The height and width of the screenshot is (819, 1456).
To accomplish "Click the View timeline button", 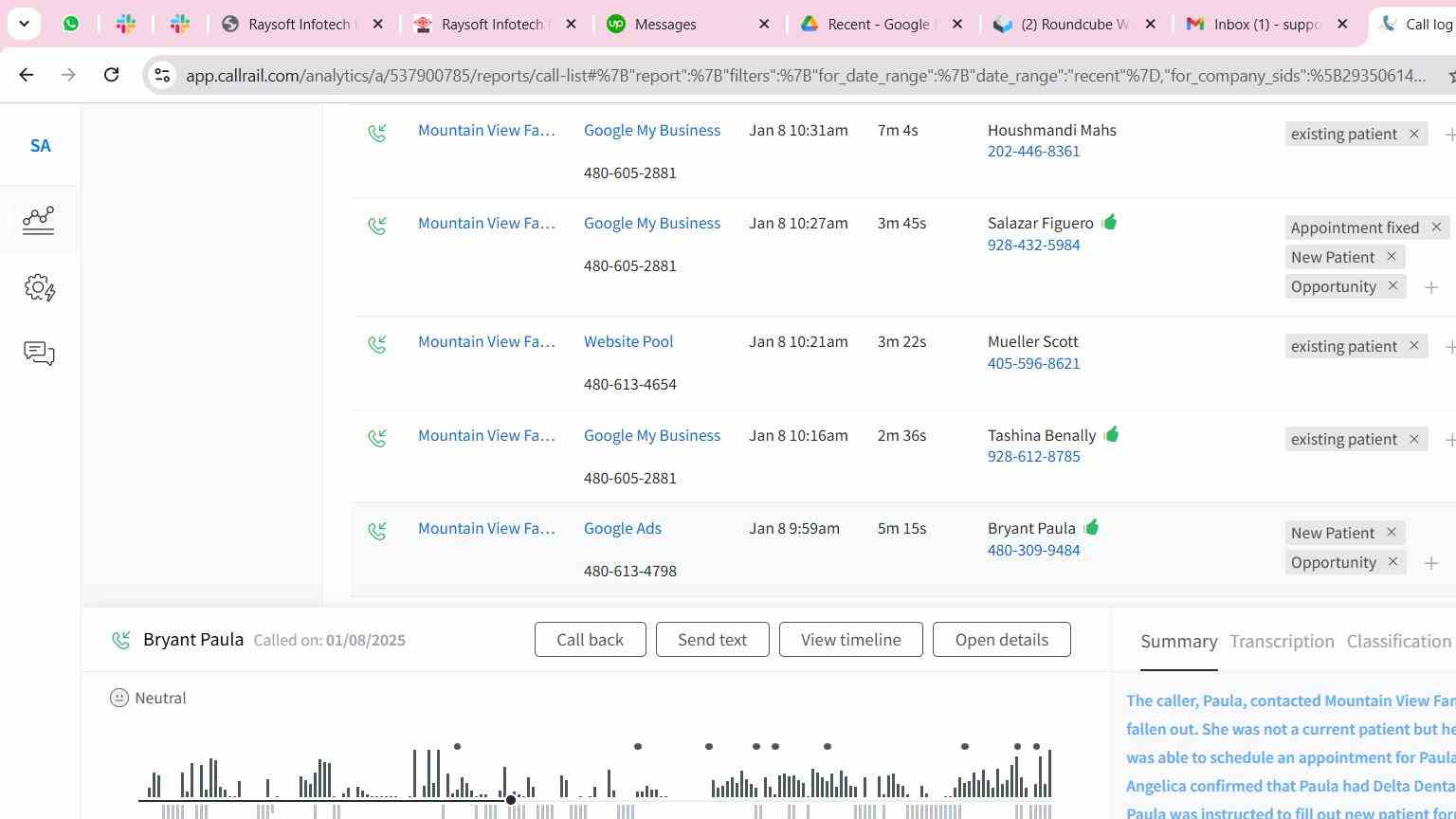I will [x=851, y=640].
